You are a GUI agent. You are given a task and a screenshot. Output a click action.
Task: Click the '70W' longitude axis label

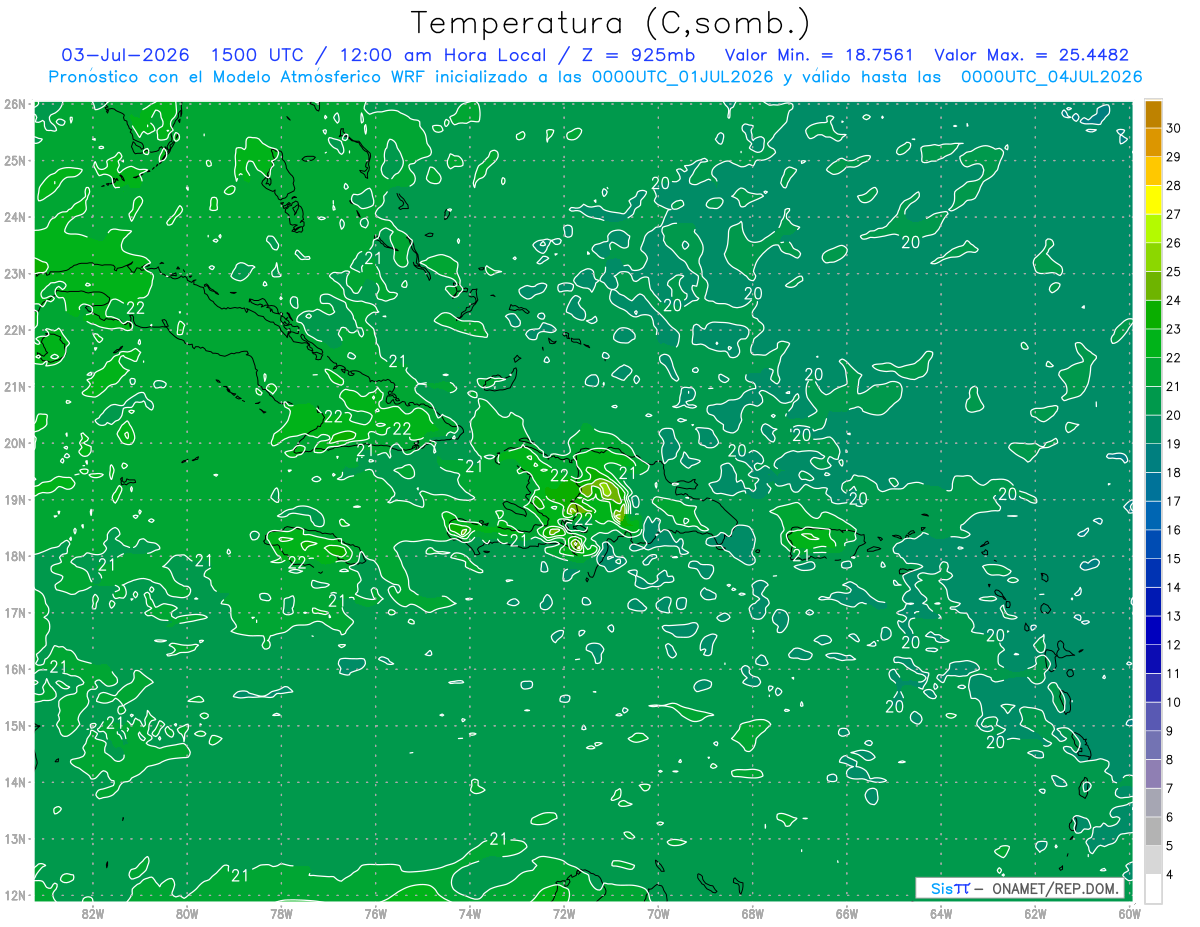point(658,913)
